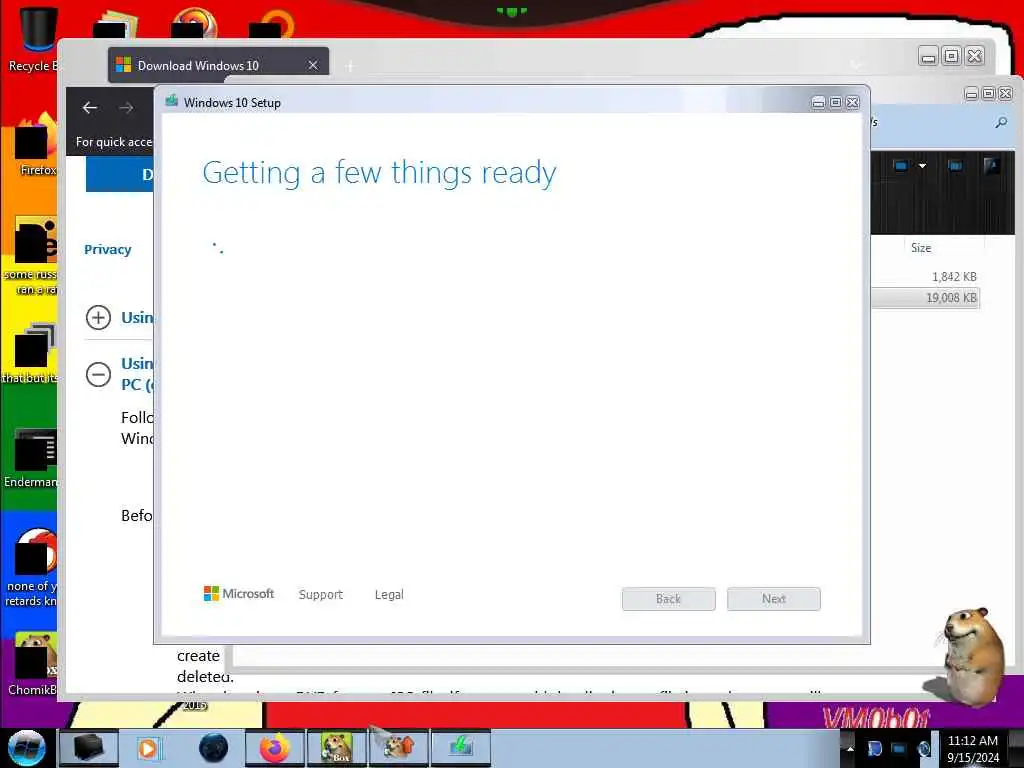Open the dark folder taskbar icon
This screenshot has height=768, width=1024.
point(89,748)
